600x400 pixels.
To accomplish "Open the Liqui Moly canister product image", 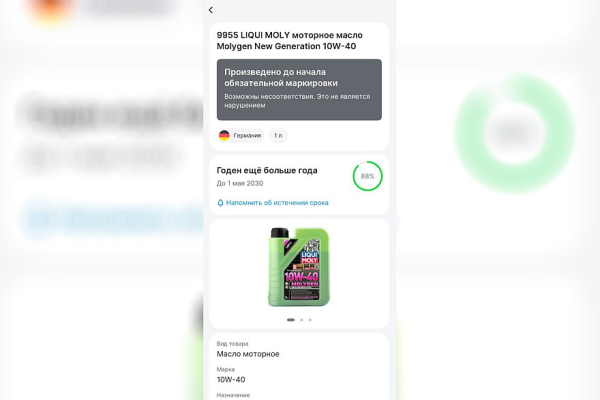I will point(299,267).
